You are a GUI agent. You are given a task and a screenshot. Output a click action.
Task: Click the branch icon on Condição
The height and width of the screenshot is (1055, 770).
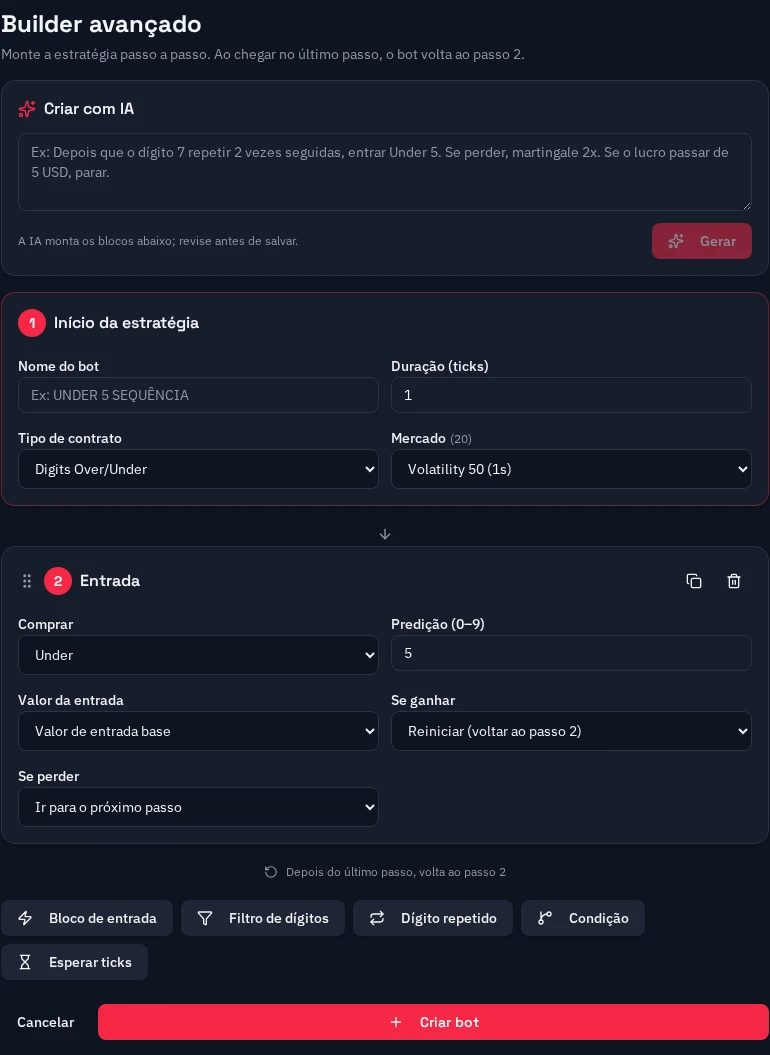545,918
